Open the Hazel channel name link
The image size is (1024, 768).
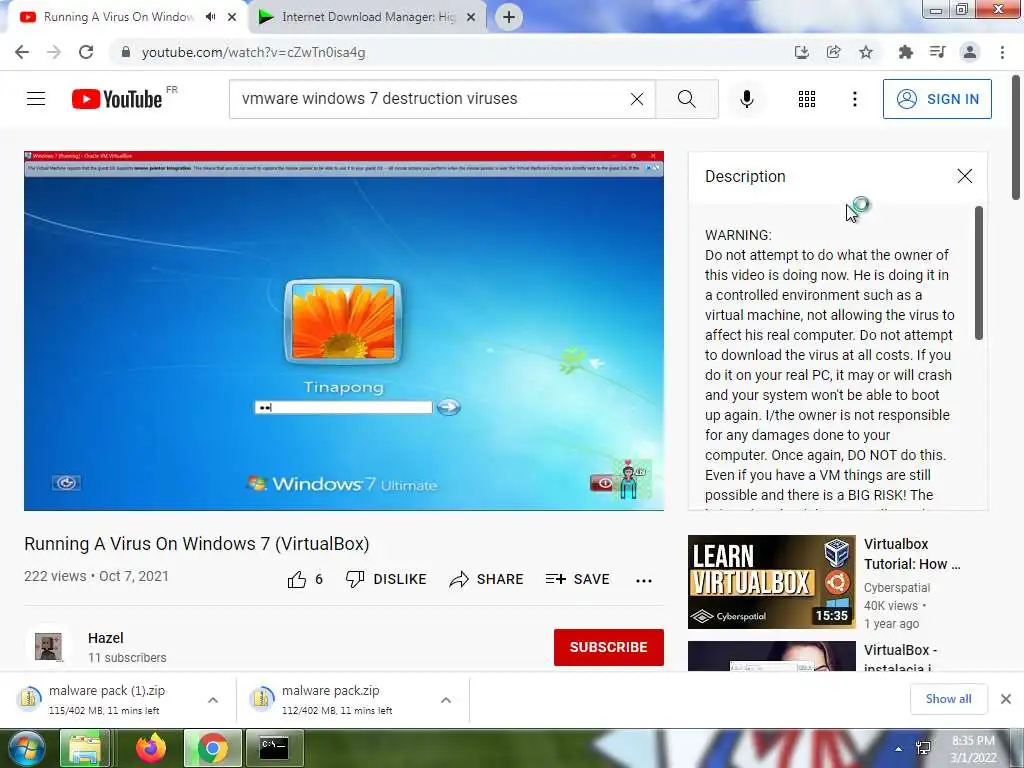(x=106, y=638)
